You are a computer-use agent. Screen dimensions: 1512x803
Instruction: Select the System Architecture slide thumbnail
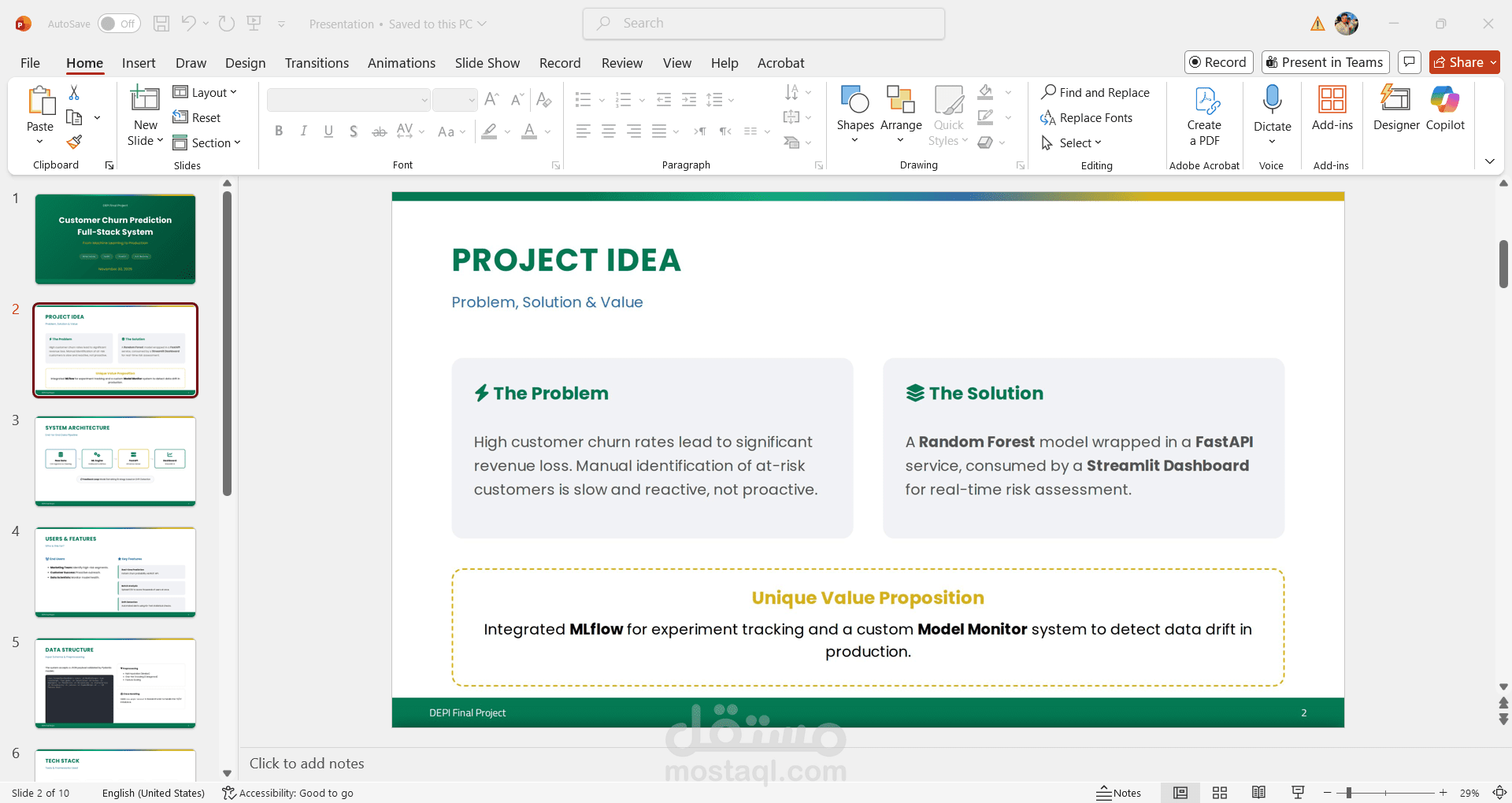[x=115, y=461]
